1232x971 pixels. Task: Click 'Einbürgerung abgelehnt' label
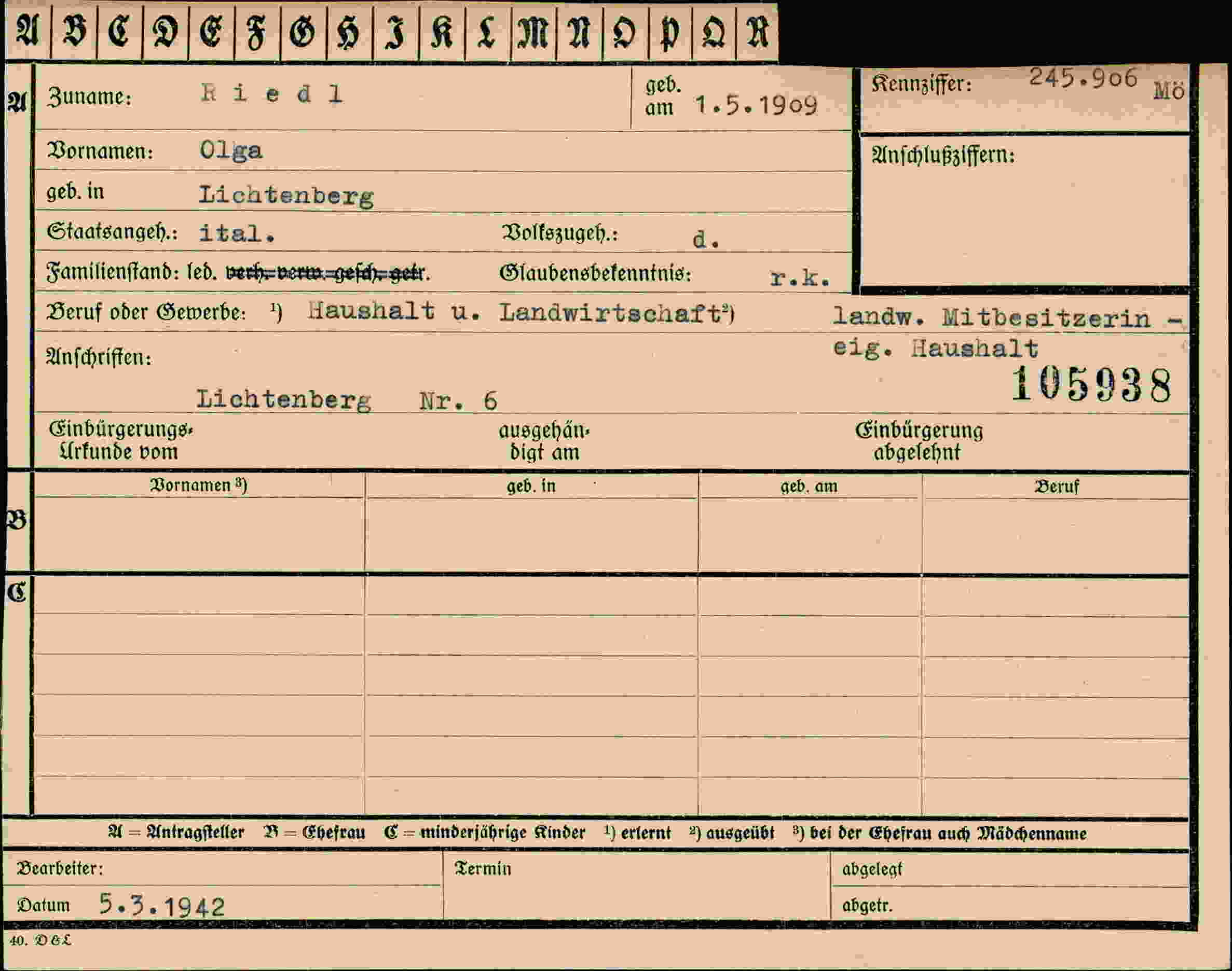coord(919,441)
